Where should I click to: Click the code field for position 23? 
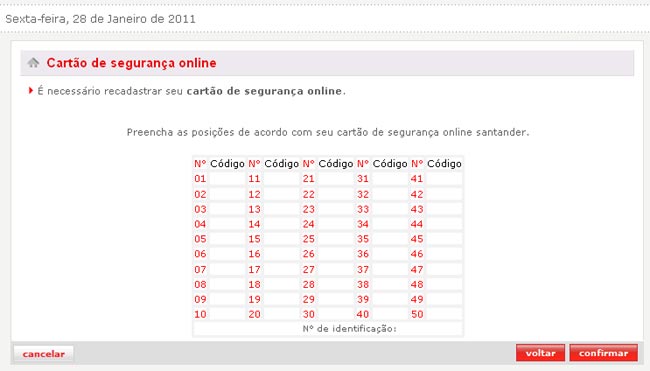[x=336, y=209]
